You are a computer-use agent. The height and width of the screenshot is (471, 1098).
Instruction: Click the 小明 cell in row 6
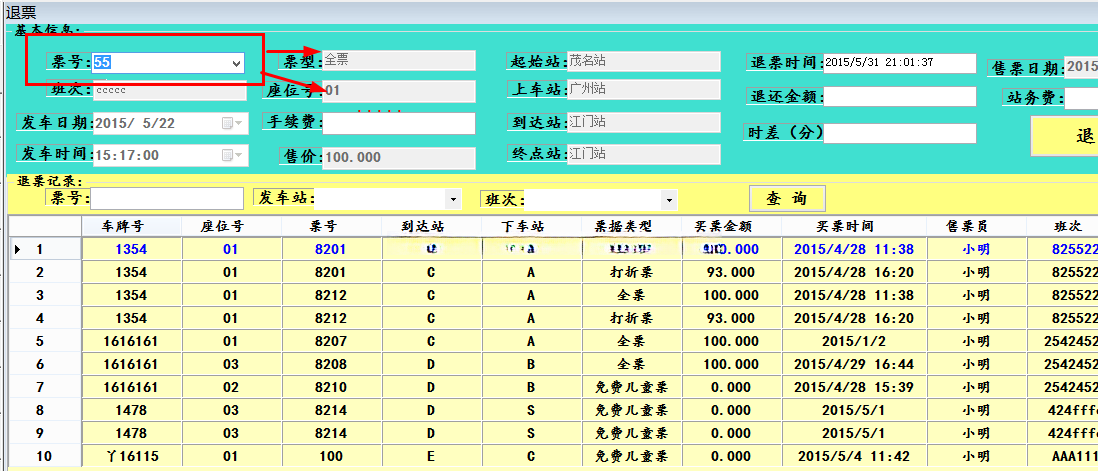pyautogui.click(x=976, y=365)
